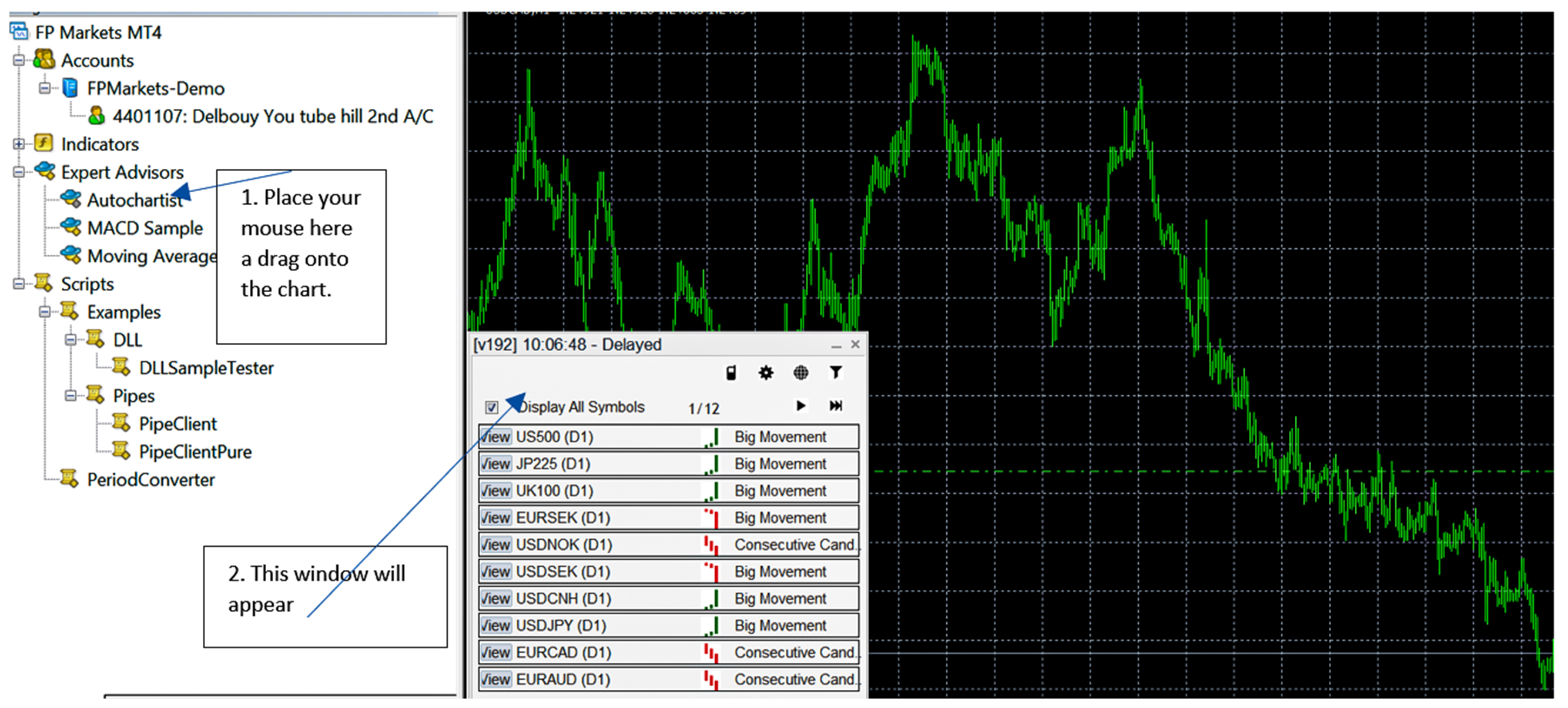
Task: Select account 4401107 Delbouy entry
Action: coord(272,116)
